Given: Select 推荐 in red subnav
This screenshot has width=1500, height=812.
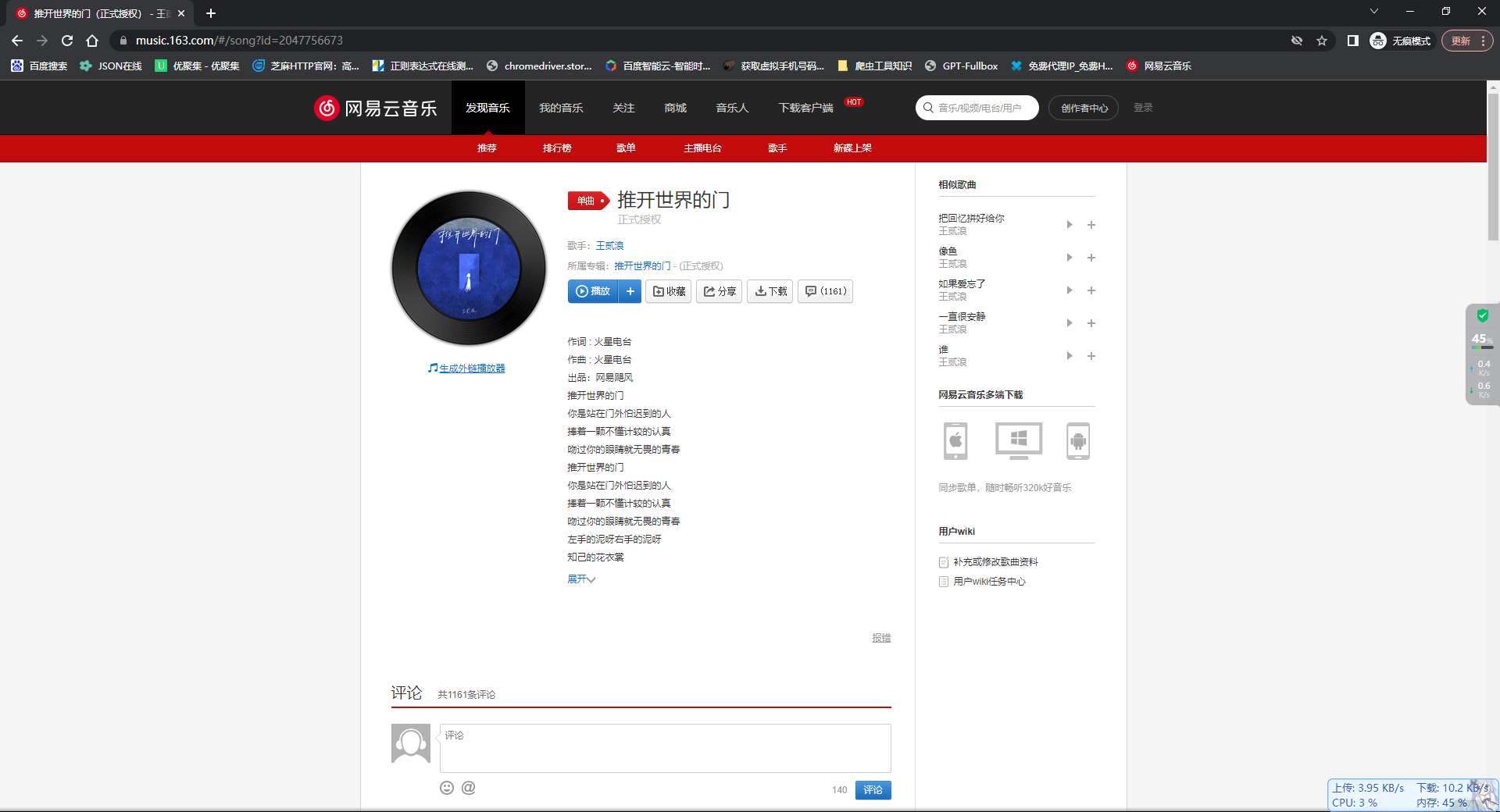Looking at the screenshot, I should (487, 148).
